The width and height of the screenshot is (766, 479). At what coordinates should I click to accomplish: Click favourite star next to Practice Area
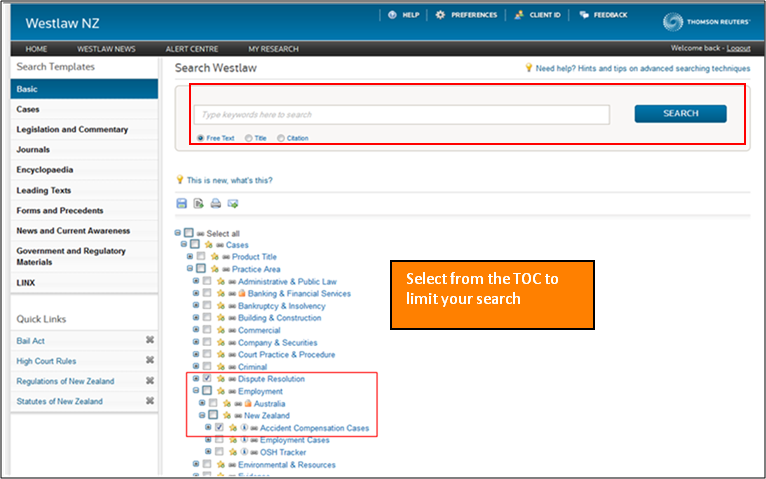coord(214,269)
